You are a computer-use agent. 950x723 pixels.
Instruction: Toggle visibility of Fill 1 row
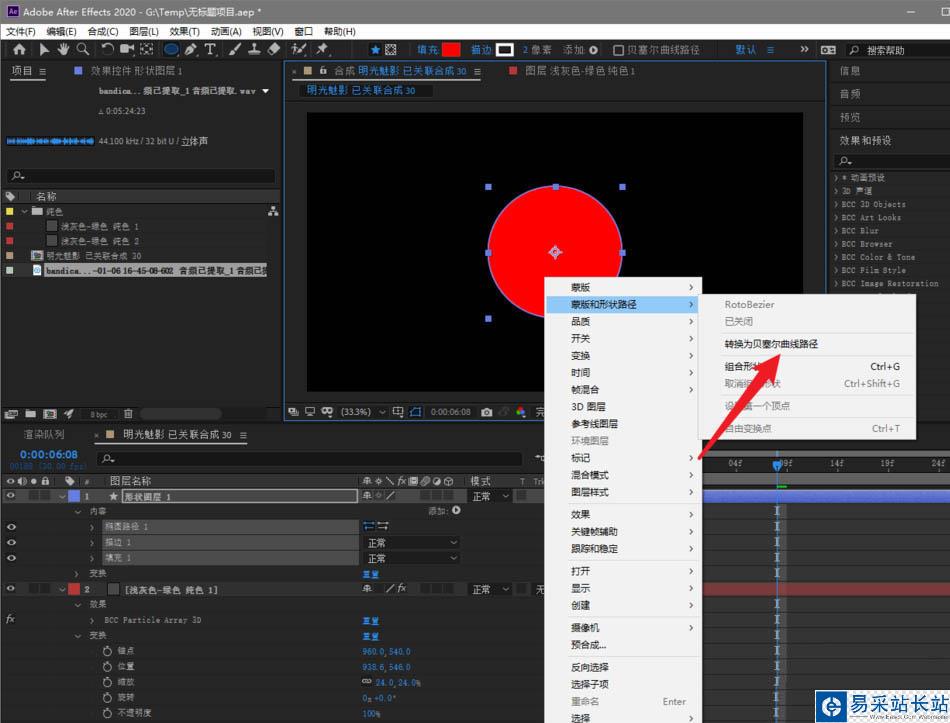coord(11,558)
